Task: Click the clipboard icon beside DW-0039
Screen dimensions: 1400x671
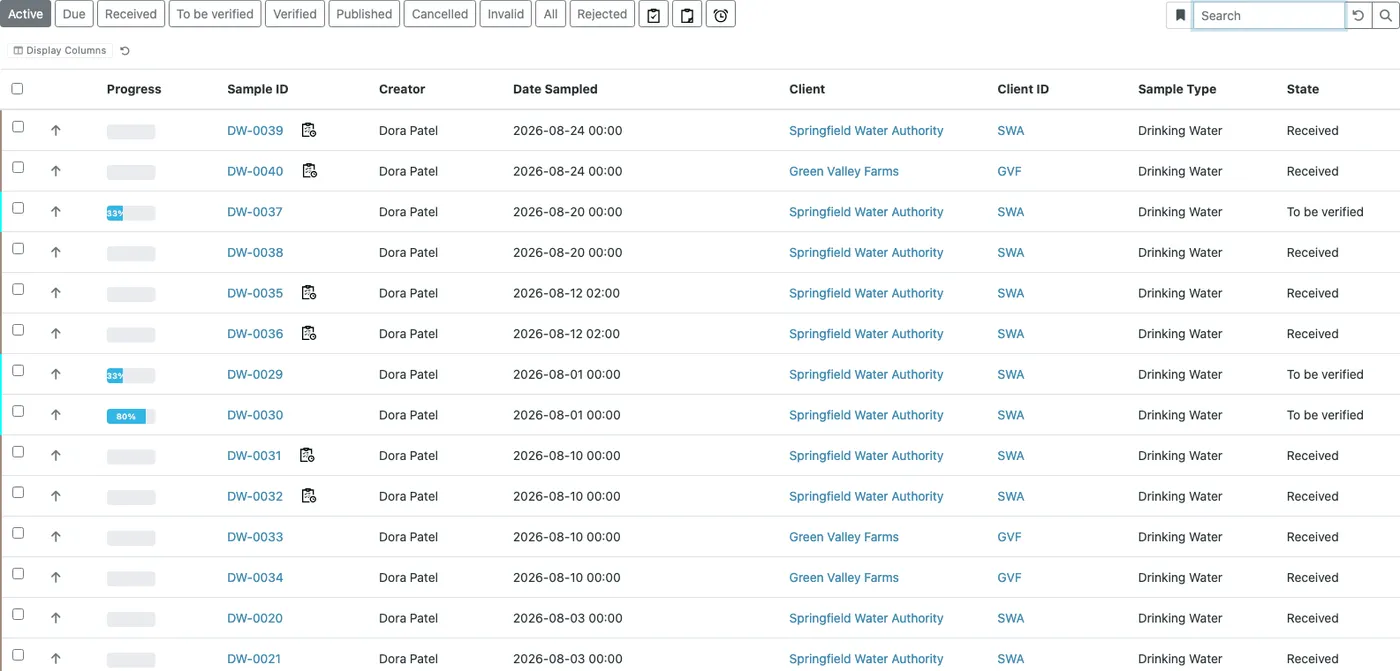Action: point(309,130)
